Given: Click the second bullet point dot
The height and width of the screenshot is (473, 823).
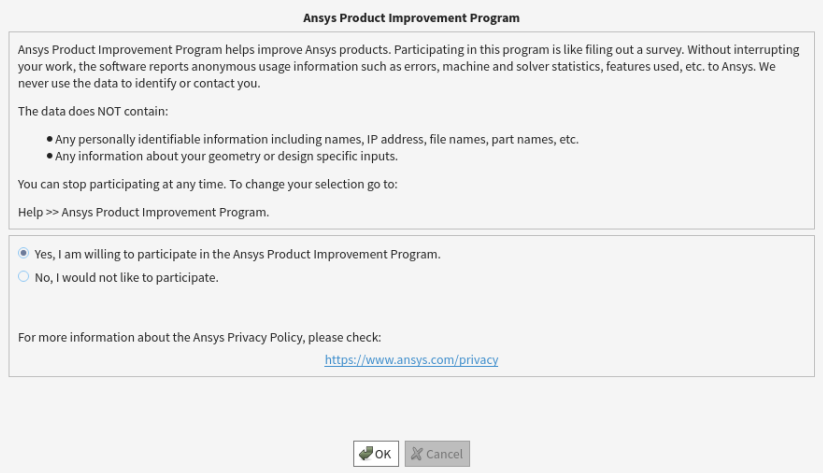Looking at the screenshot, I should coord(49,156).
